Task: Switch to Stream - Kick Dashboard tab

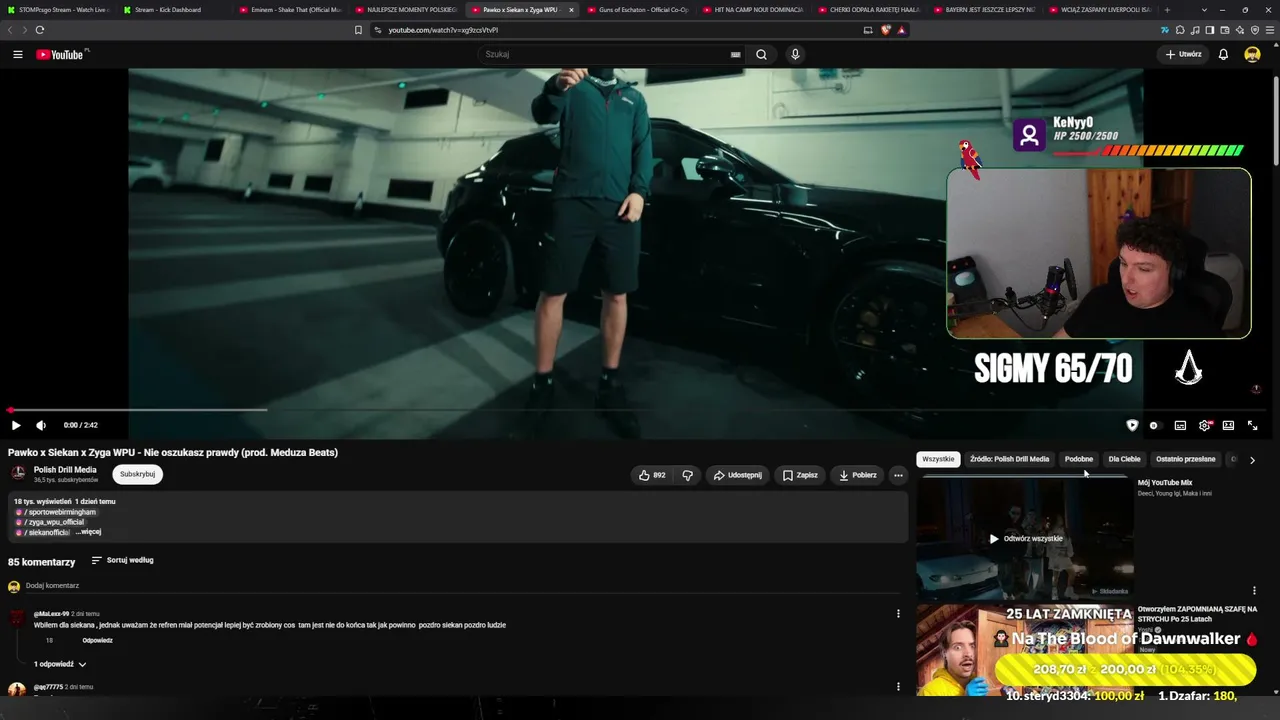Action: (x=172, y=10)
